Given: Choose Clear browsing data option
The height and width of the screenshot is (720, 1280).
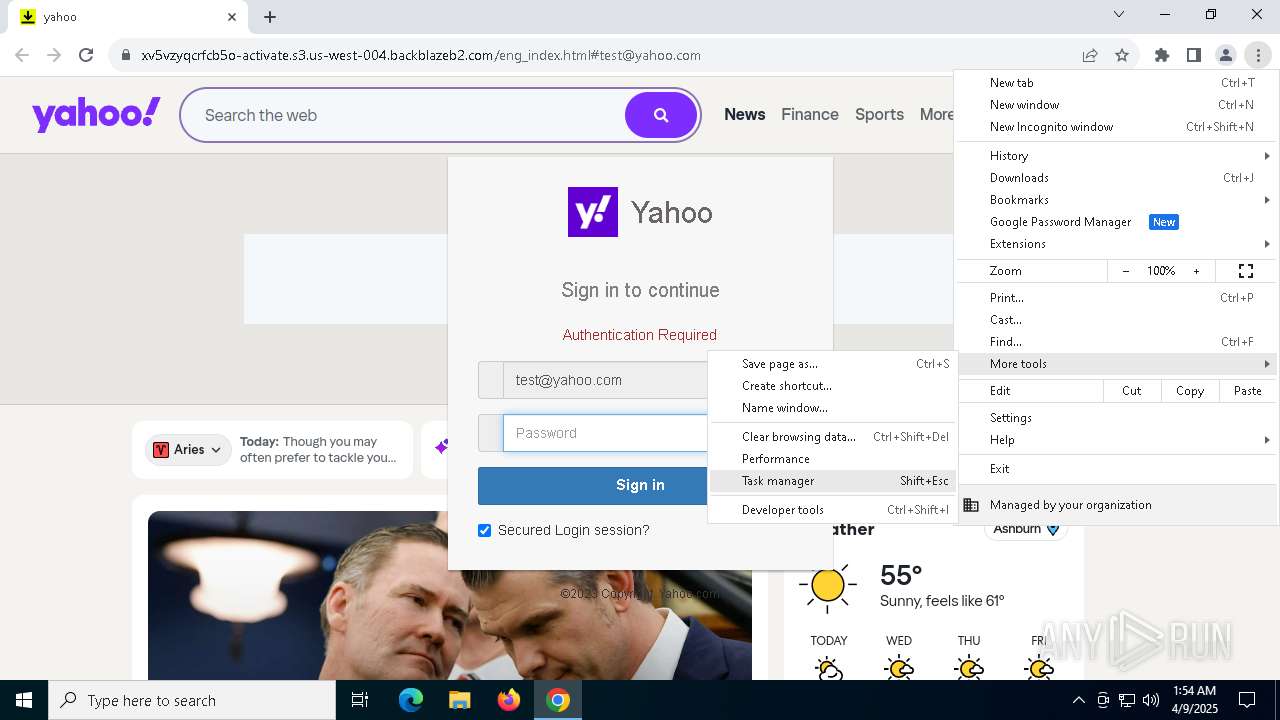Looking at the screenshot, I should (832, 437).
